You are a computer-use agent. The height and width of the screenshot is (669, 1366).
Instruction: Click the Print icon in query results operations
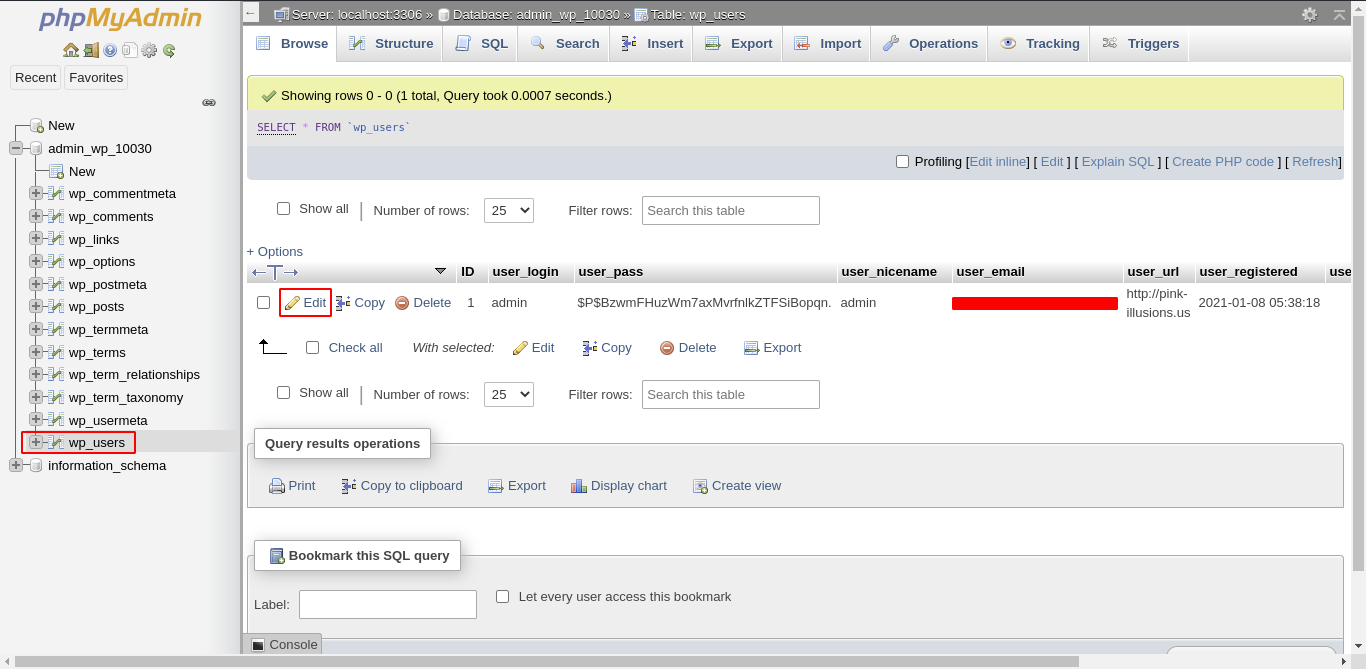click(x=277, y=486)
